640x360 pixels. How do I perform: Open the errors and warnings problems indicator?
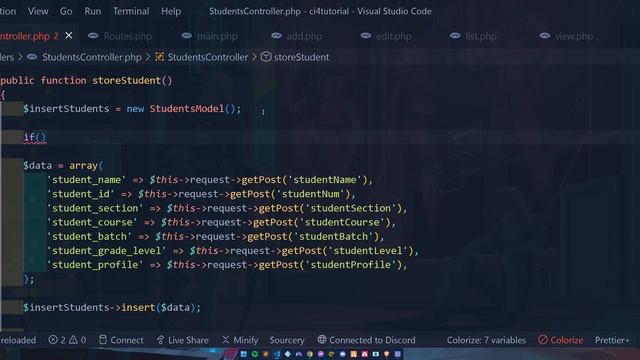coord(67,340)
